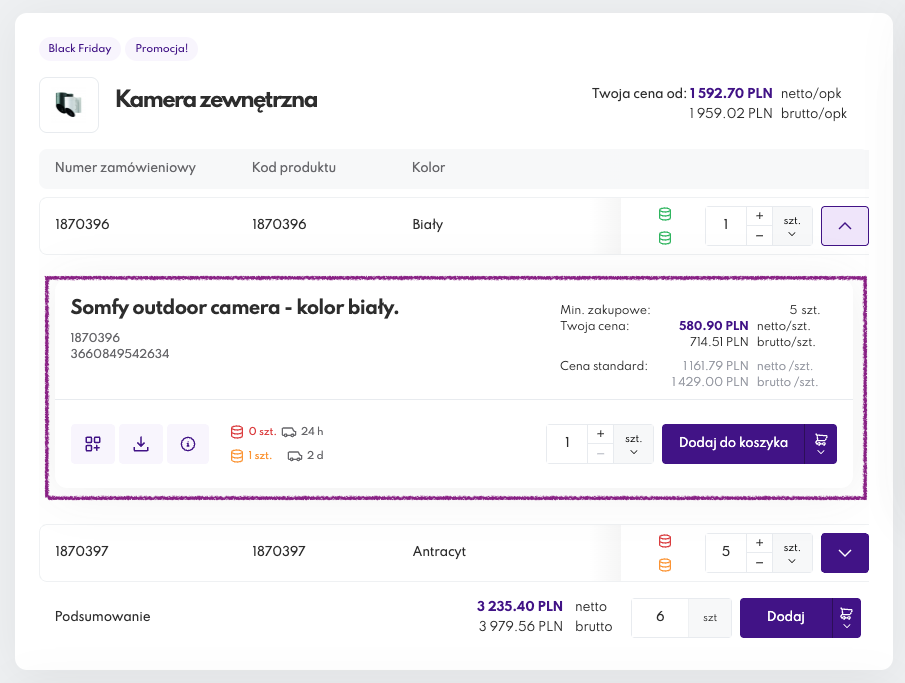Open szt. unit dropdown in Antracyt row
The width and height of the screenshot is (905, 683).
click(792, 552)
